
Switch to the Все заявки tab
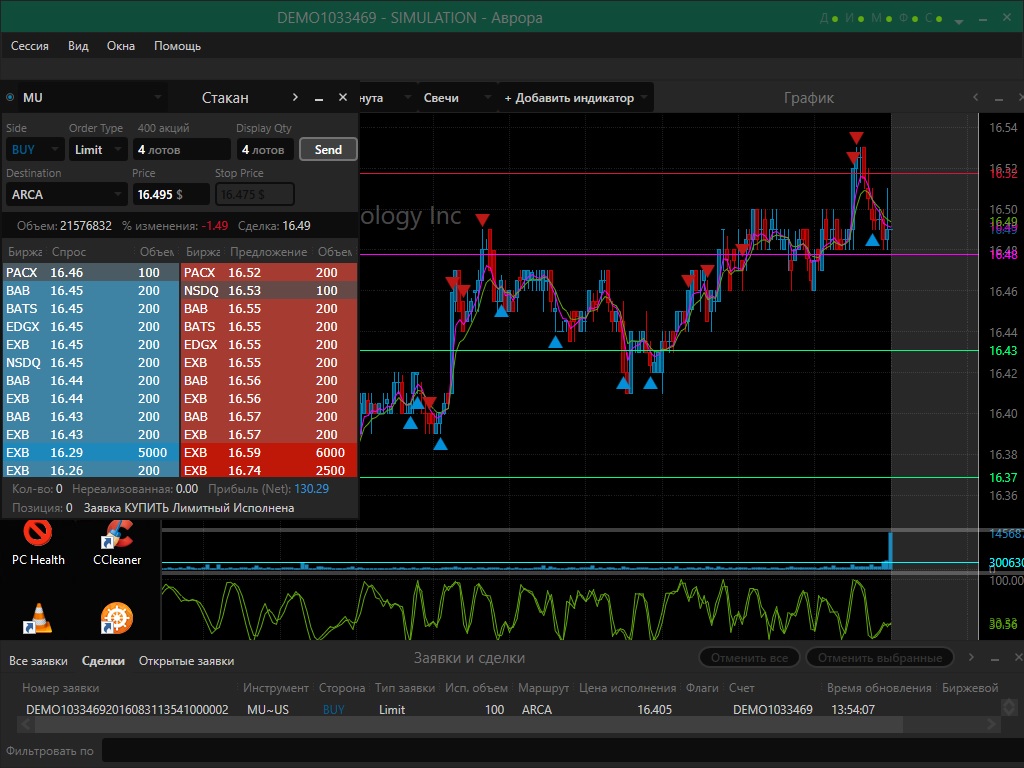click(x=38, y=661)
